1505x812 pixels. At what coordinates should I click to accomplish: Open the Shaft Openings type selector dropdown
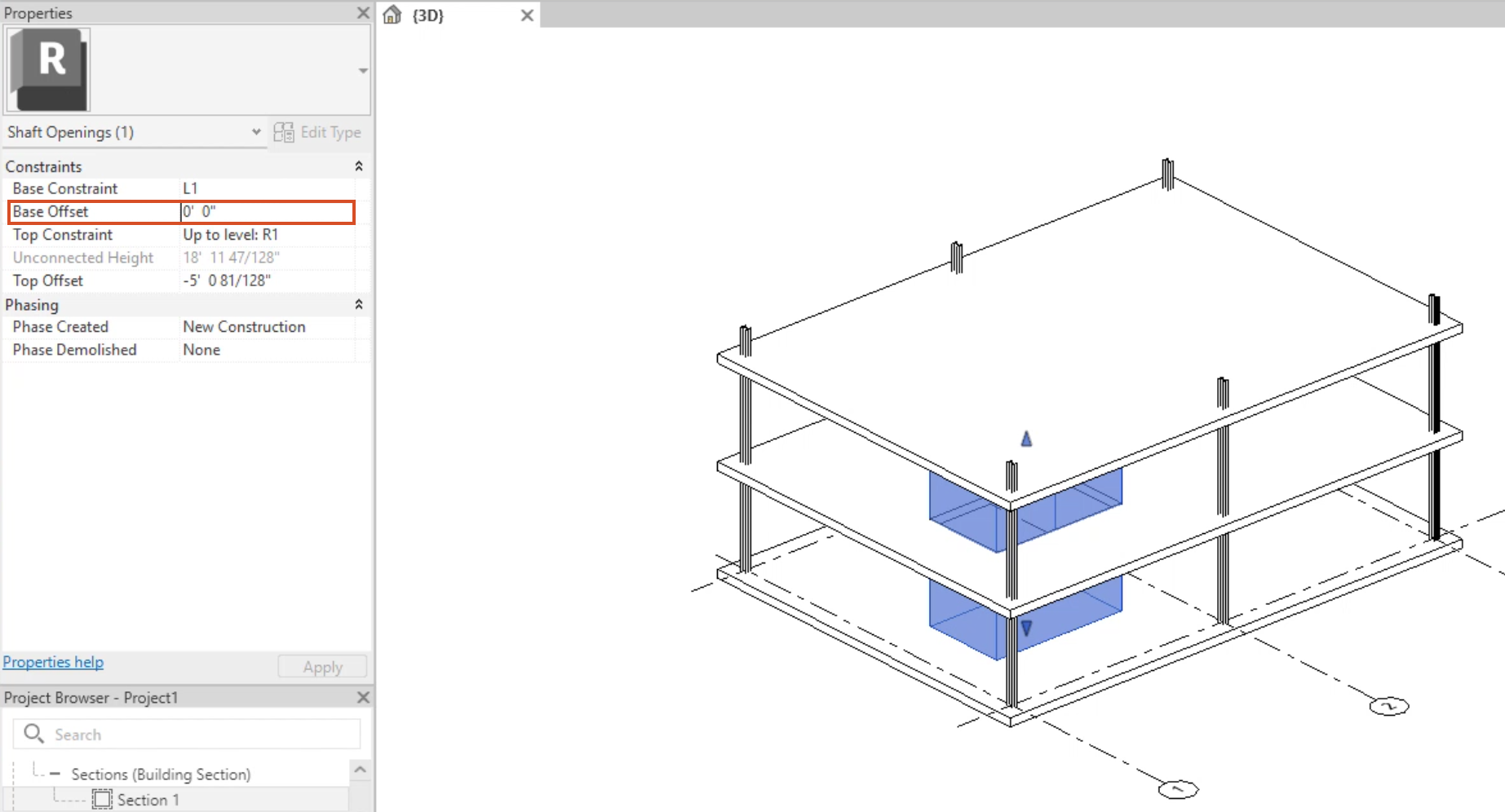(x=256, y=132)
